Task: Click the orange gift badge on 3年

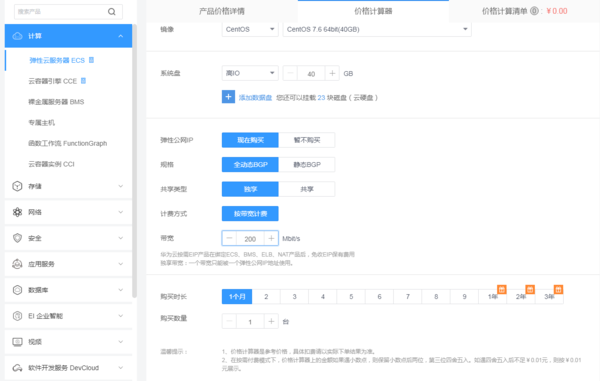Action: click(x=558, y=289)
